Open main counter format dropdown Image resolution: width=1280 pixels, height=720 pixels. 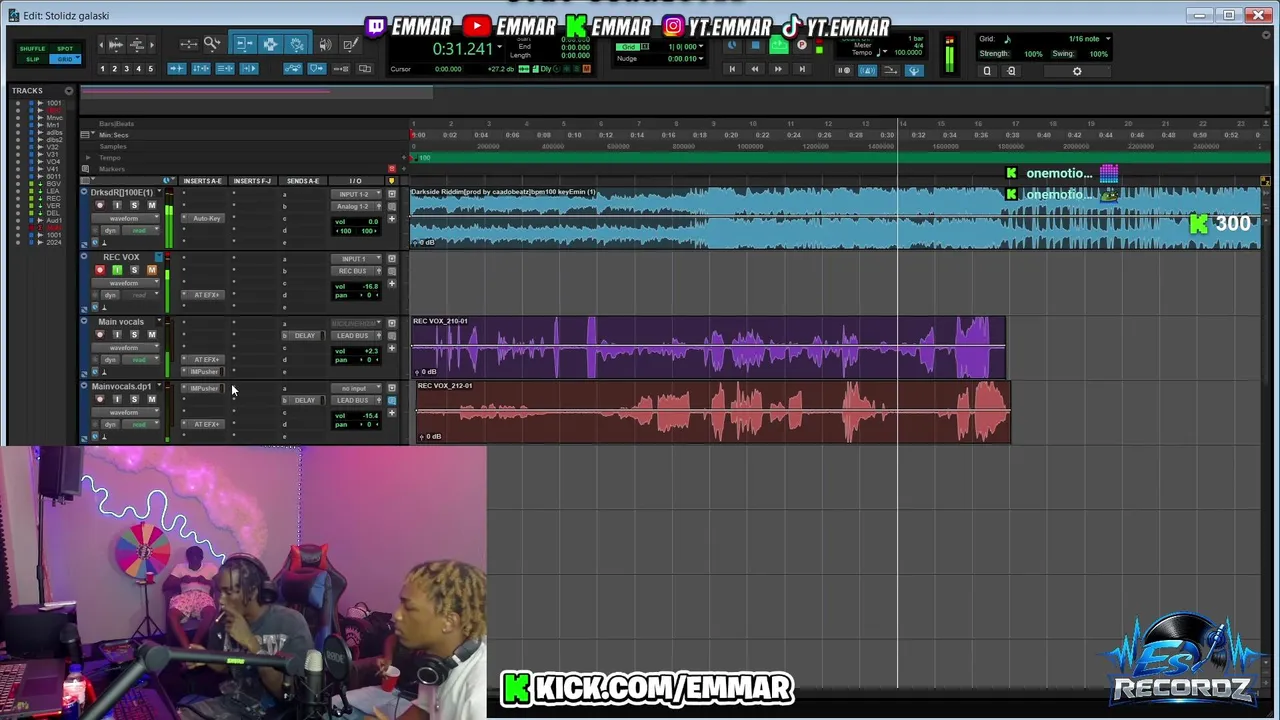coord(499,49)
